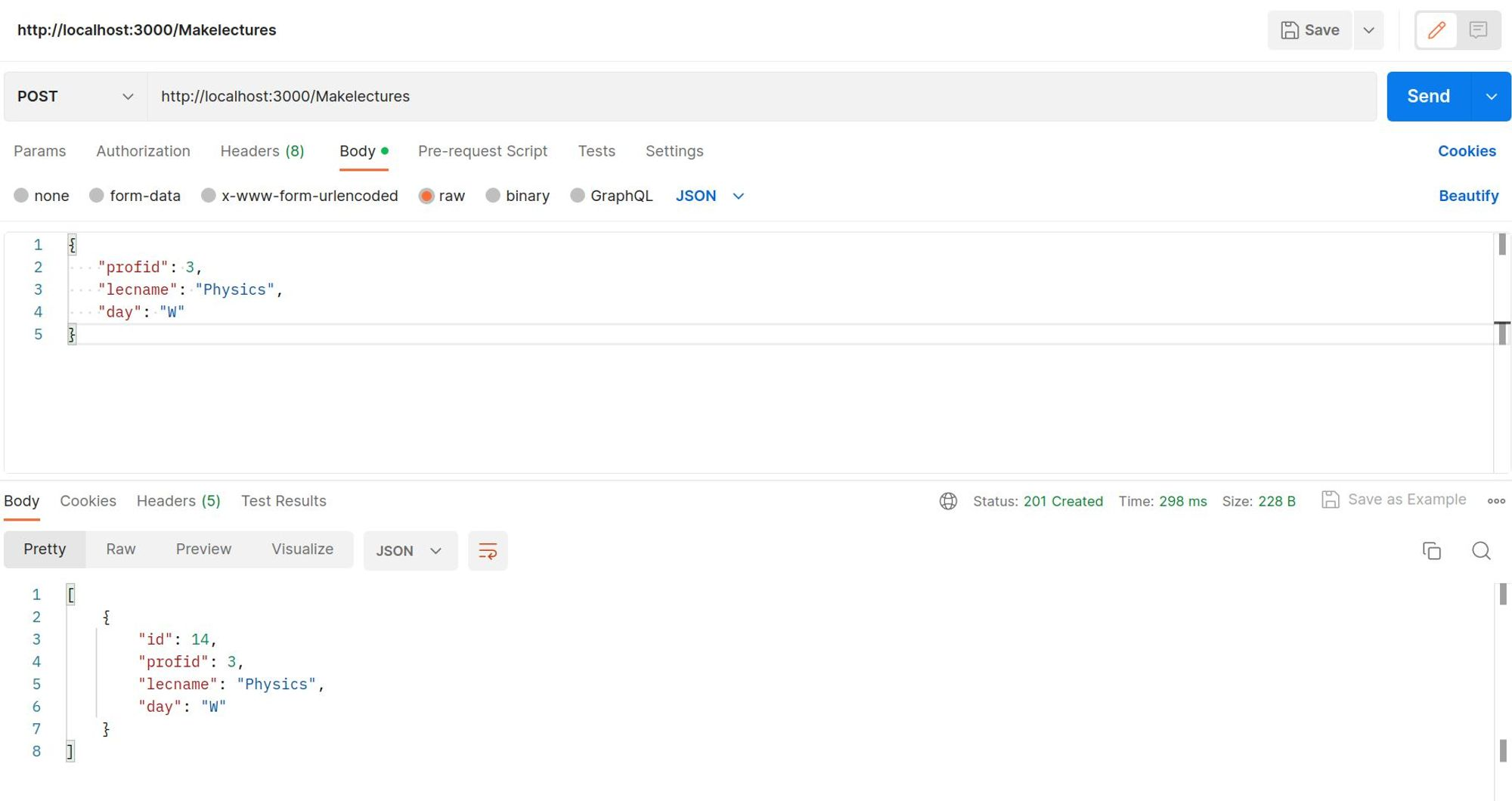Search the response with the magnifier icon
The image size is (1512, 801).
pyautogui.click(x=1481, y=551)
